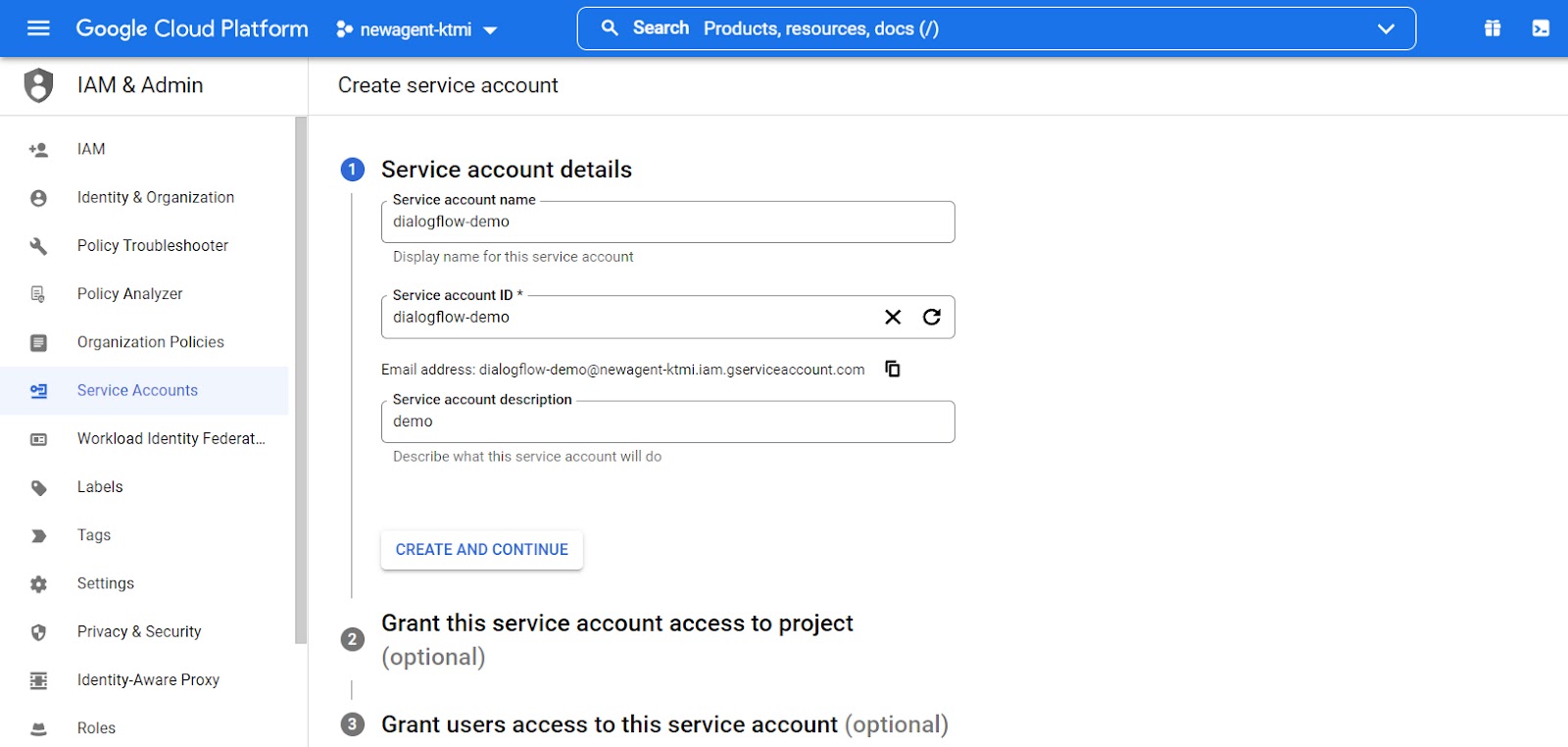Image resolution: width=1568 pixels, height=747 pixels.
Task: Copy the service account email address
Action: coord(893,369)
